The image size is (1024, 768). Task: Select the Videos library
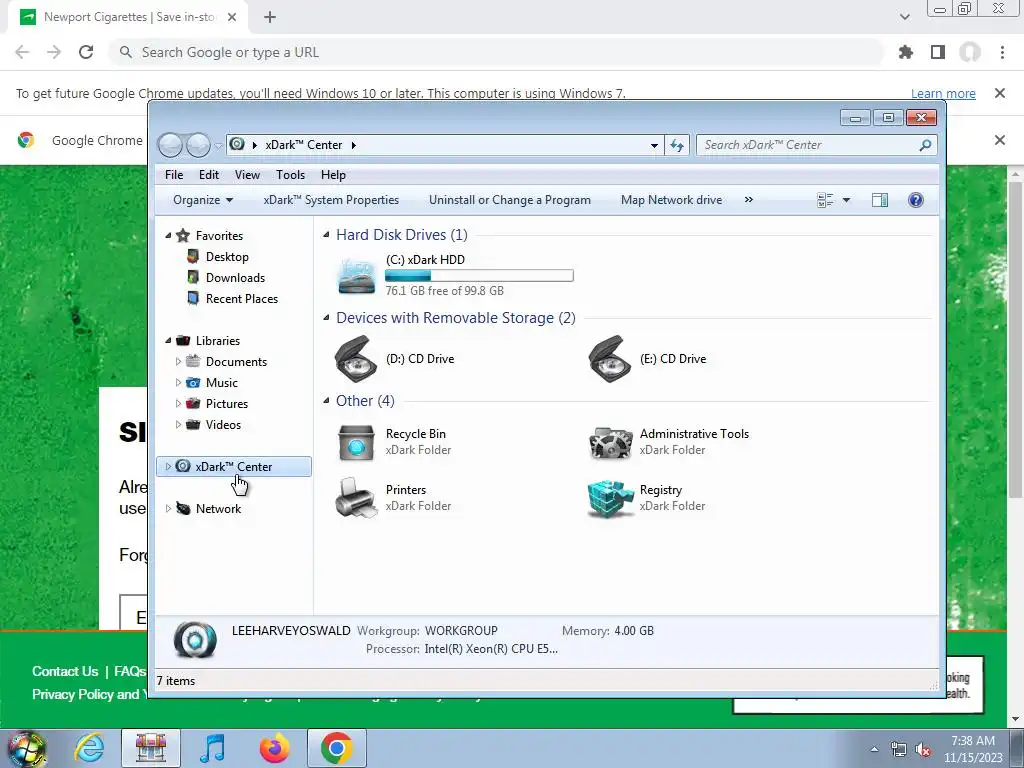(223, 424)
